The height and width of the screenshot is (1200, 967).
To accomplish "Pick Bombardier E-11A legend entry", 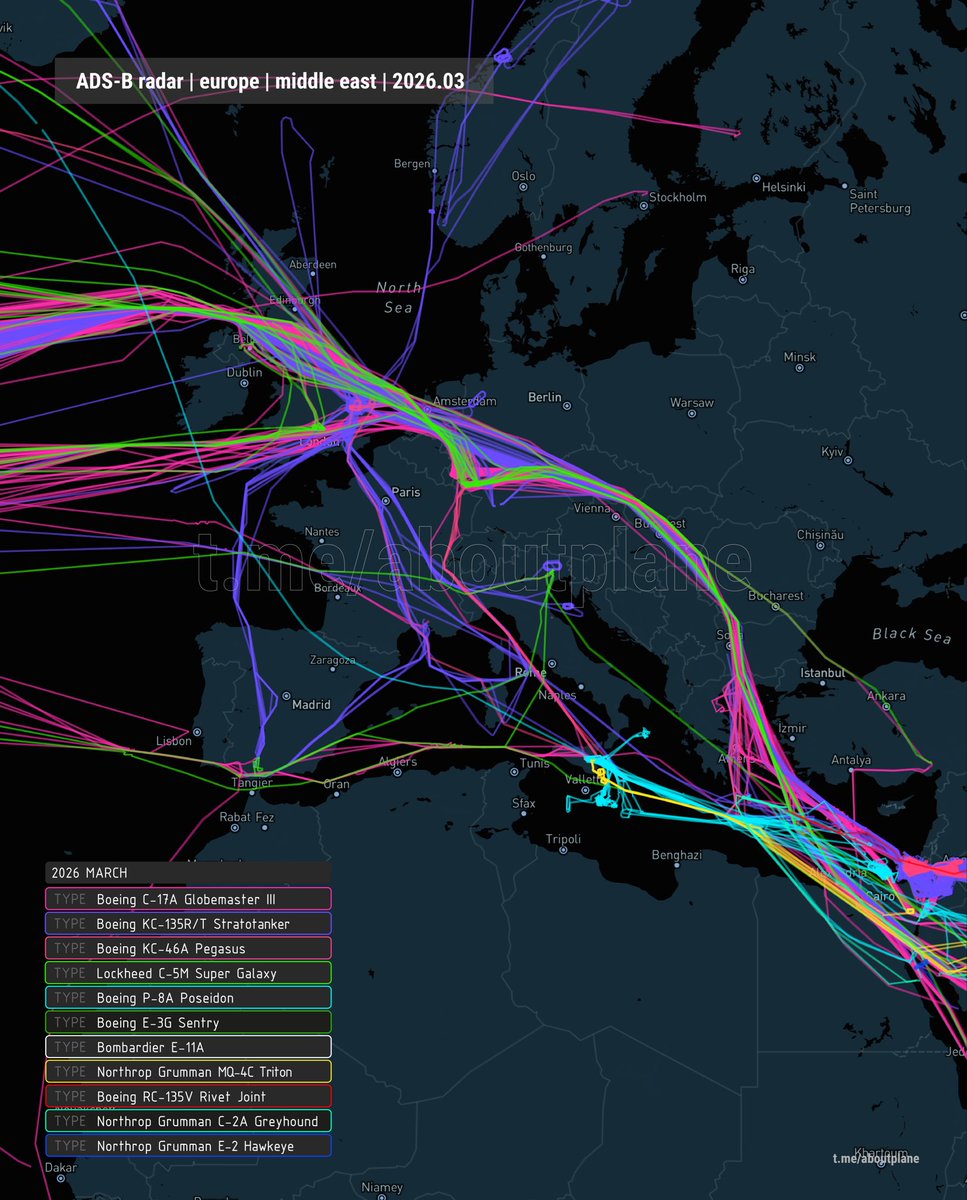I will click(188, 1047).
